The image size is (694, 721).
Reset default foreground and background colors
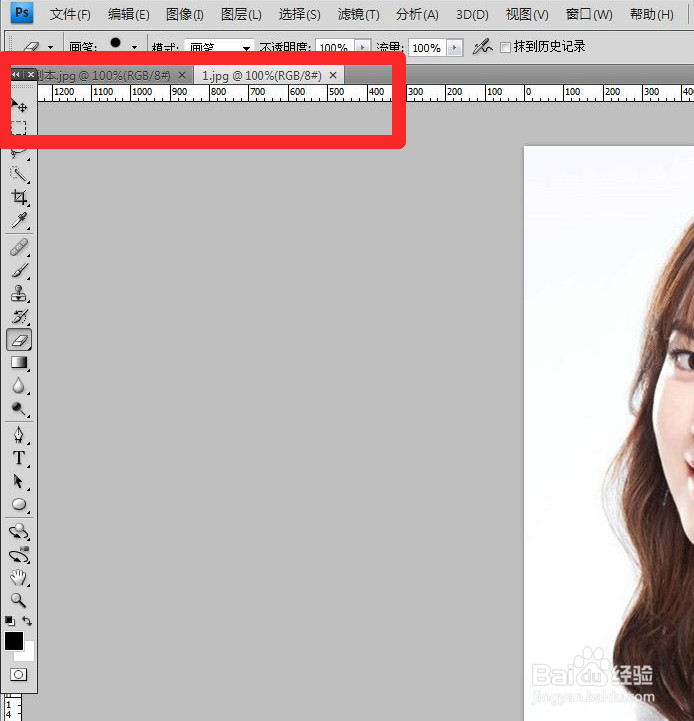(x=10, y=620)
